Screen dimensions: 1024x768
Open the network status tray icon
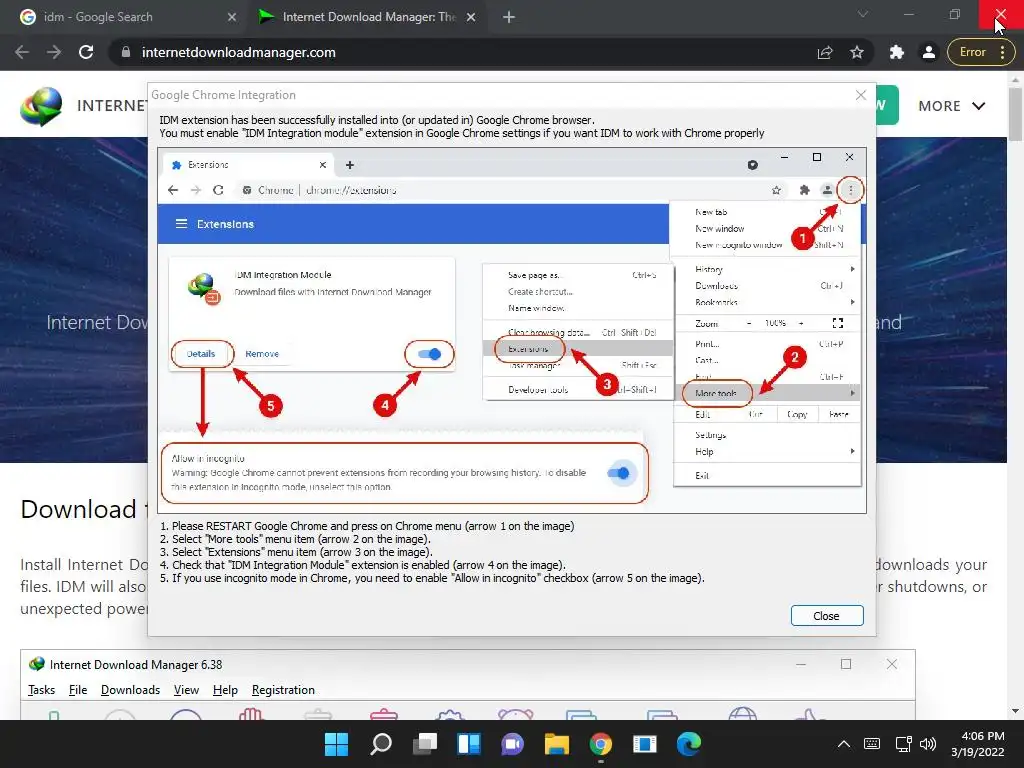click(903, 744)
